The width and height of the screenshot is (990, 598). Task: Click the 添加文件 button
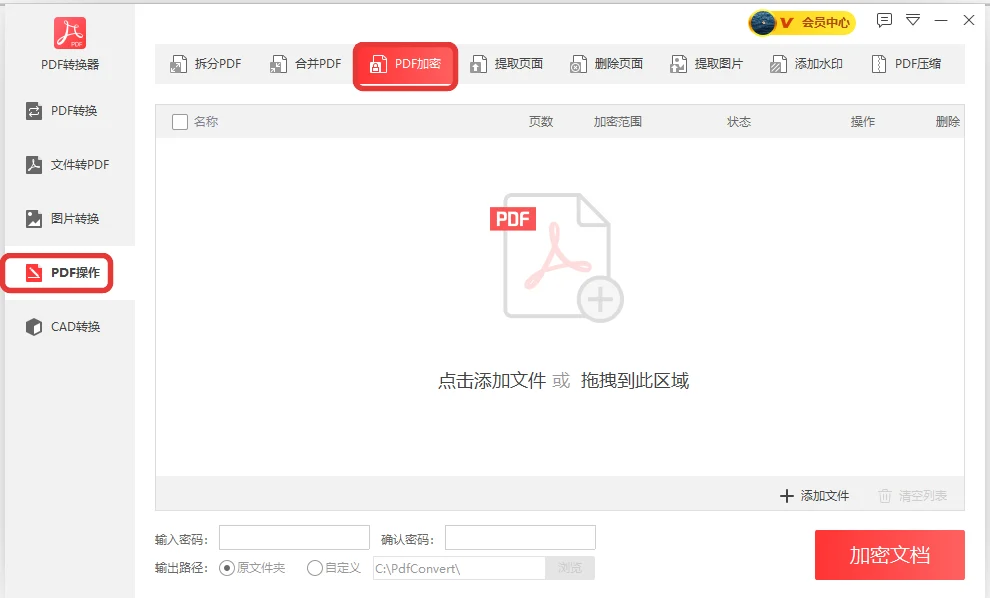(814, 496)
